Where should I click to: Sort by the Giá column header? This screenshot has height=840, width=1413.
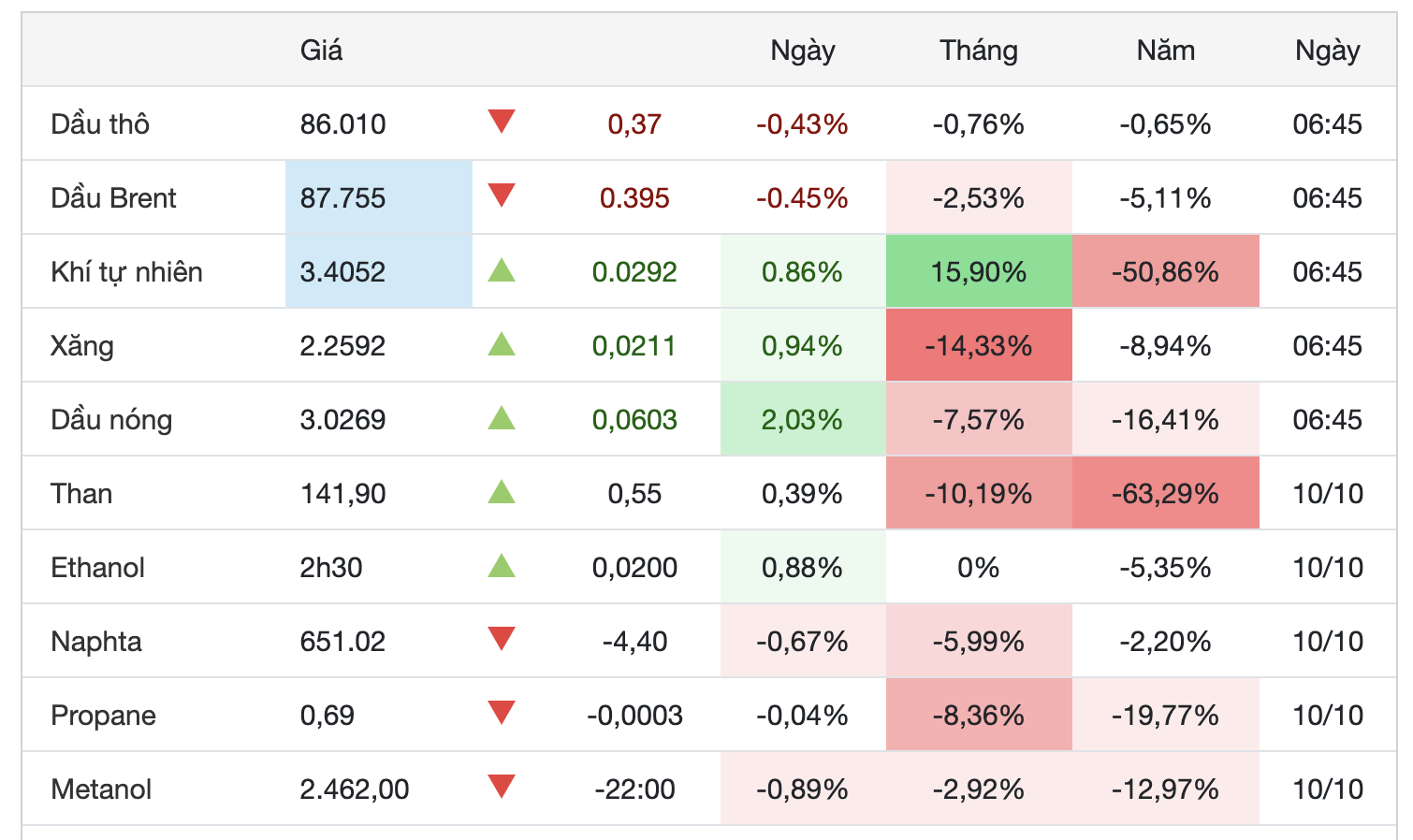pyautogui.click(x=321, y=51)
